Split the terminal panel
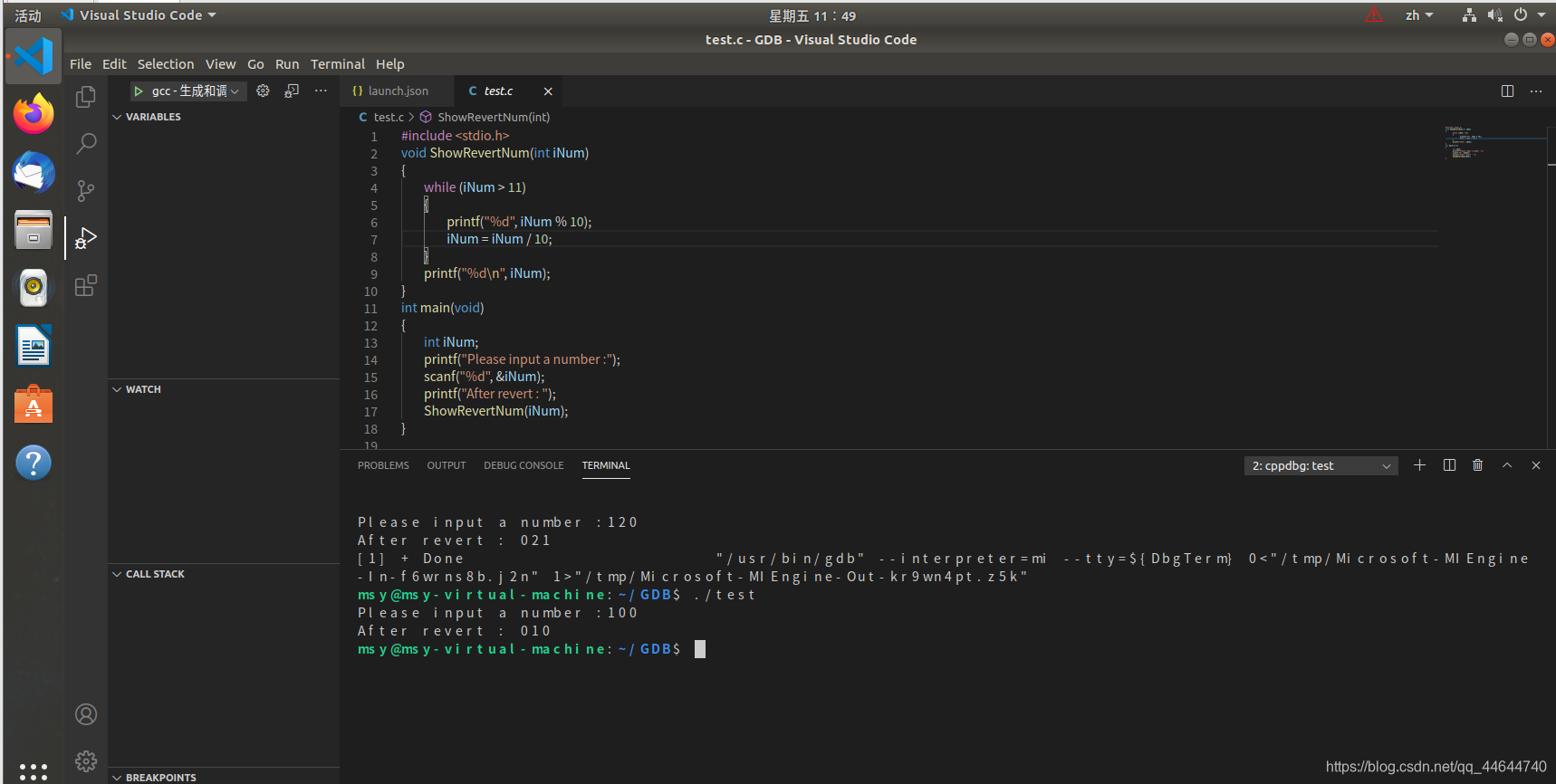 [1449, 465]
